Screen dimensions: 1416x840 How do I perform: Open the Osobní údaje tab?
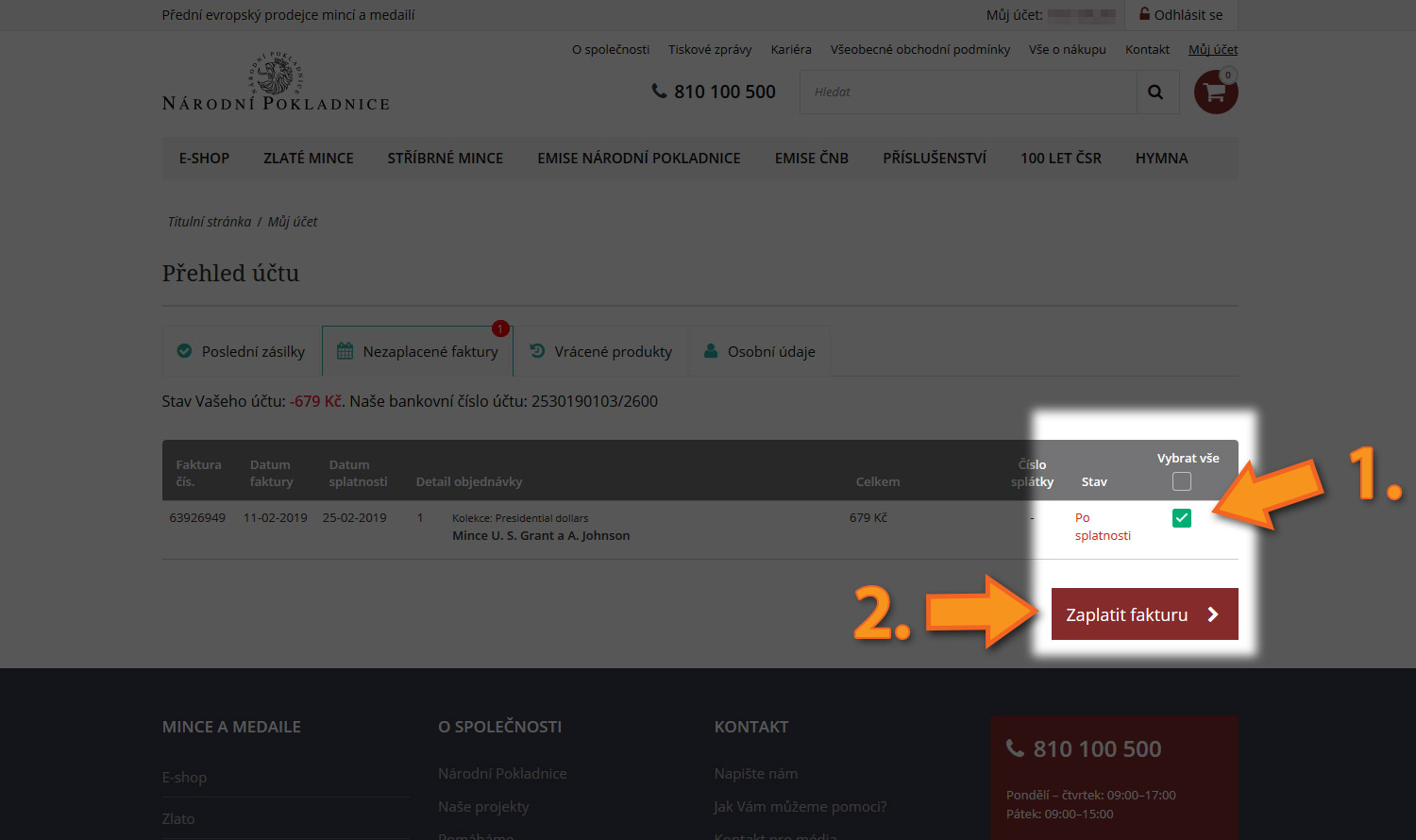click(x=759, y=351)
